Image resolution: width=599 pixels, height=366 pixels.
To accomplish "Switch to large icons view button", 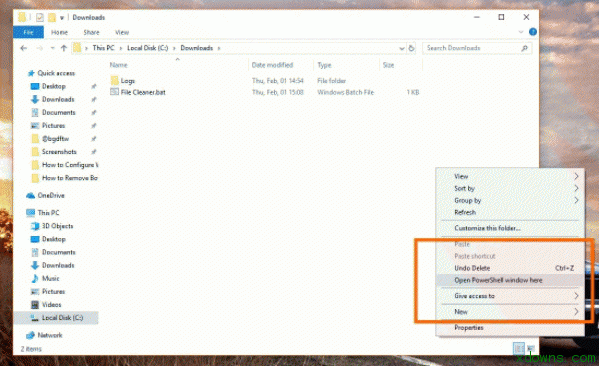I will tap(531, 348).
